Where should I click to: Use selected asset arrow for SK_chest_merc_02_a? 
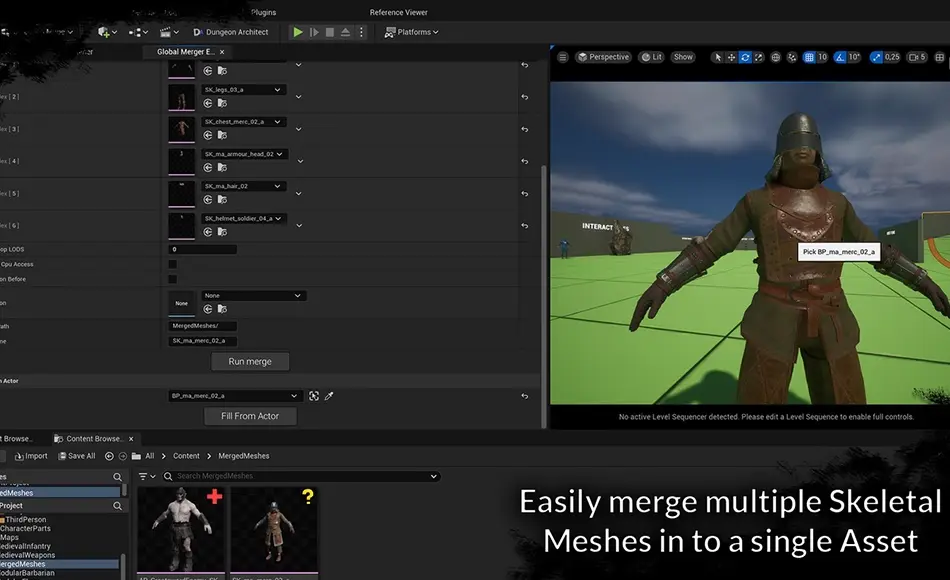click(208, 135)
